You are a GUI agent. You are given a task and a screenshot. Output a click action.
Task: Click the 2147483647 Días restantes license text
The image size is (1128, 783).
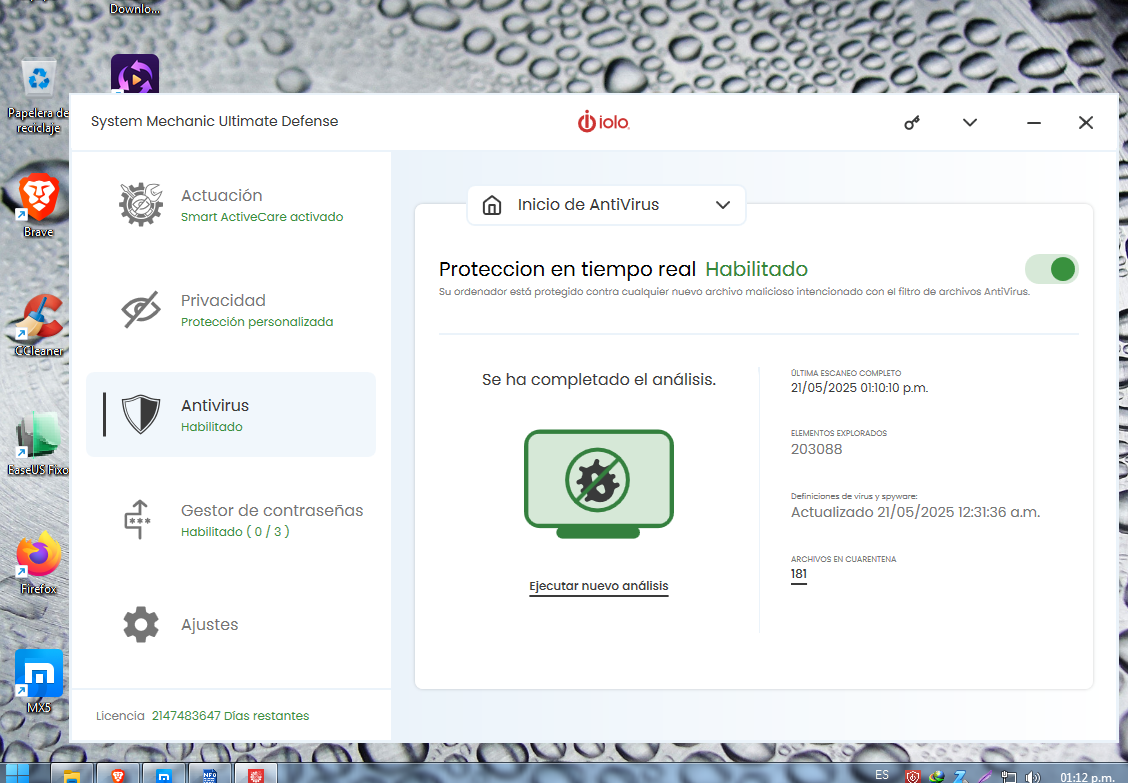tap(230, 715)
